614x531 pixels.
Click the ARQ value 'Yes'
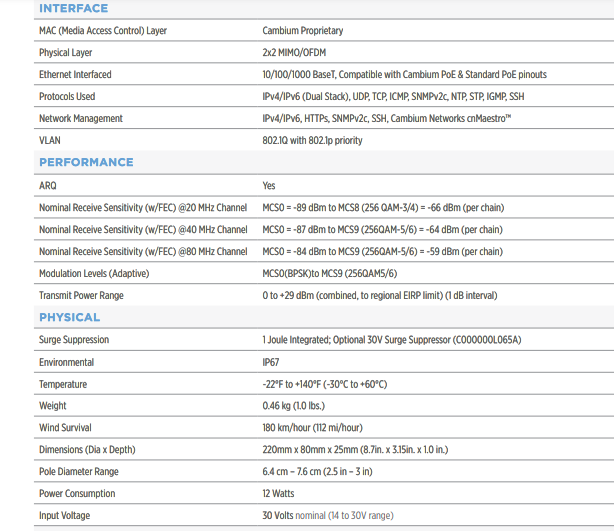(x=269, y=186)
